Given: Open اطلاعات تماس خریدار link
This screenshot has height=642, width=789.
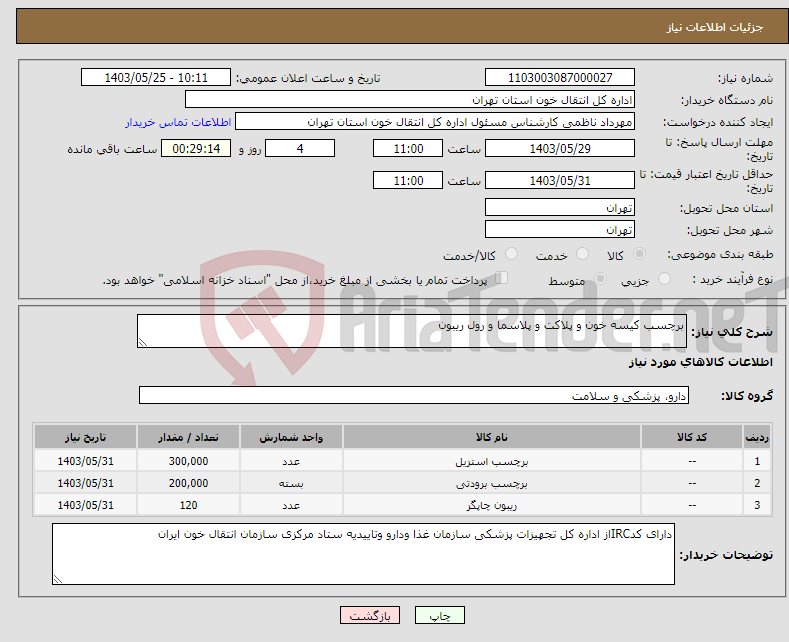Looking at the screenshot, I should (178, 122).
